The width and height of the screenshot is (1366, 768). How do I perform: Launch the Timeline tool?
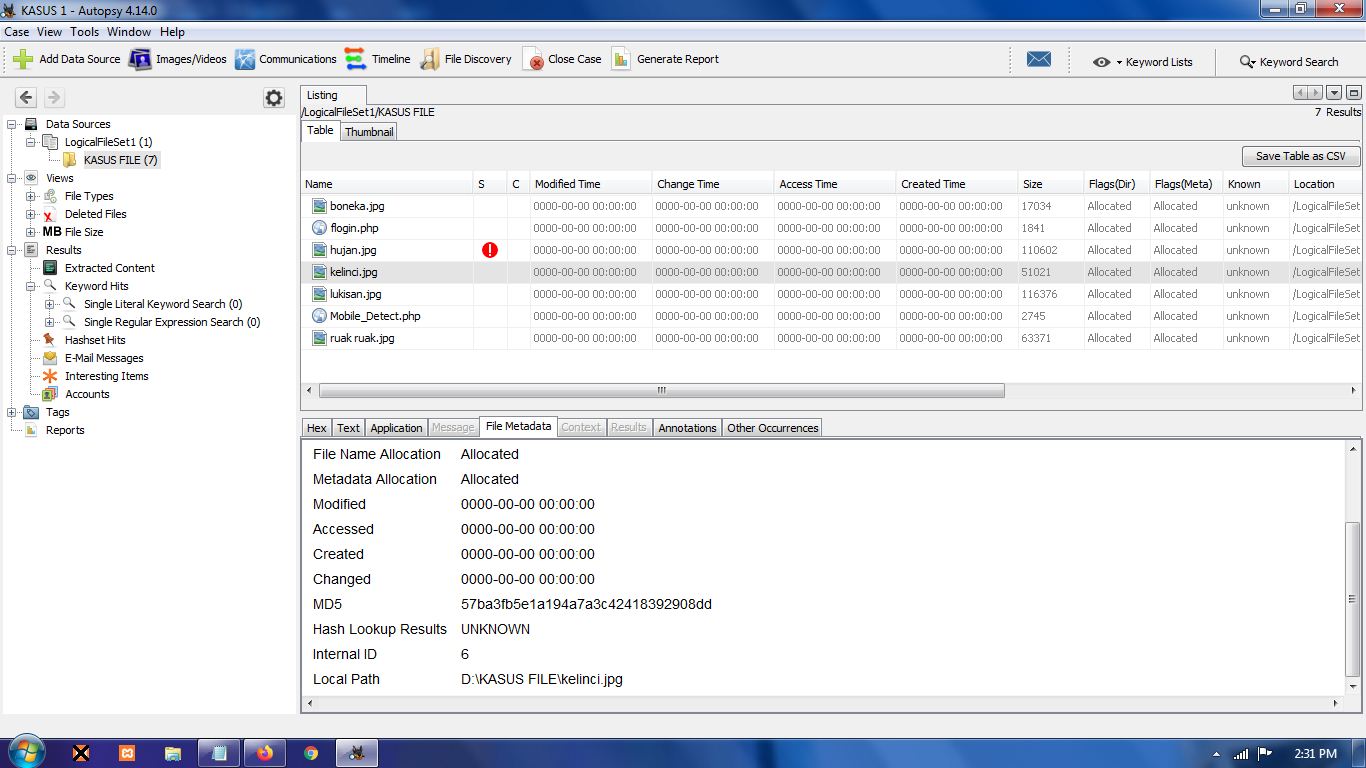tap(356, 60)
